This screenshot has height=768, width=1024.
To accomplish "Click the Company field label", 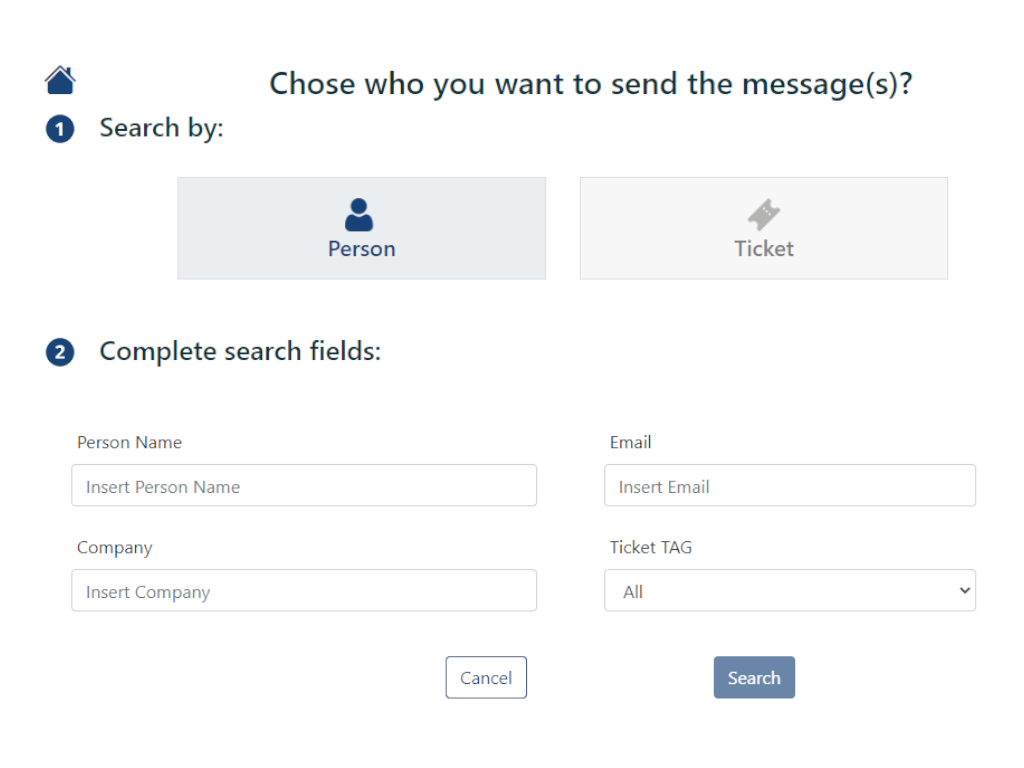I will tap(115, 547).
